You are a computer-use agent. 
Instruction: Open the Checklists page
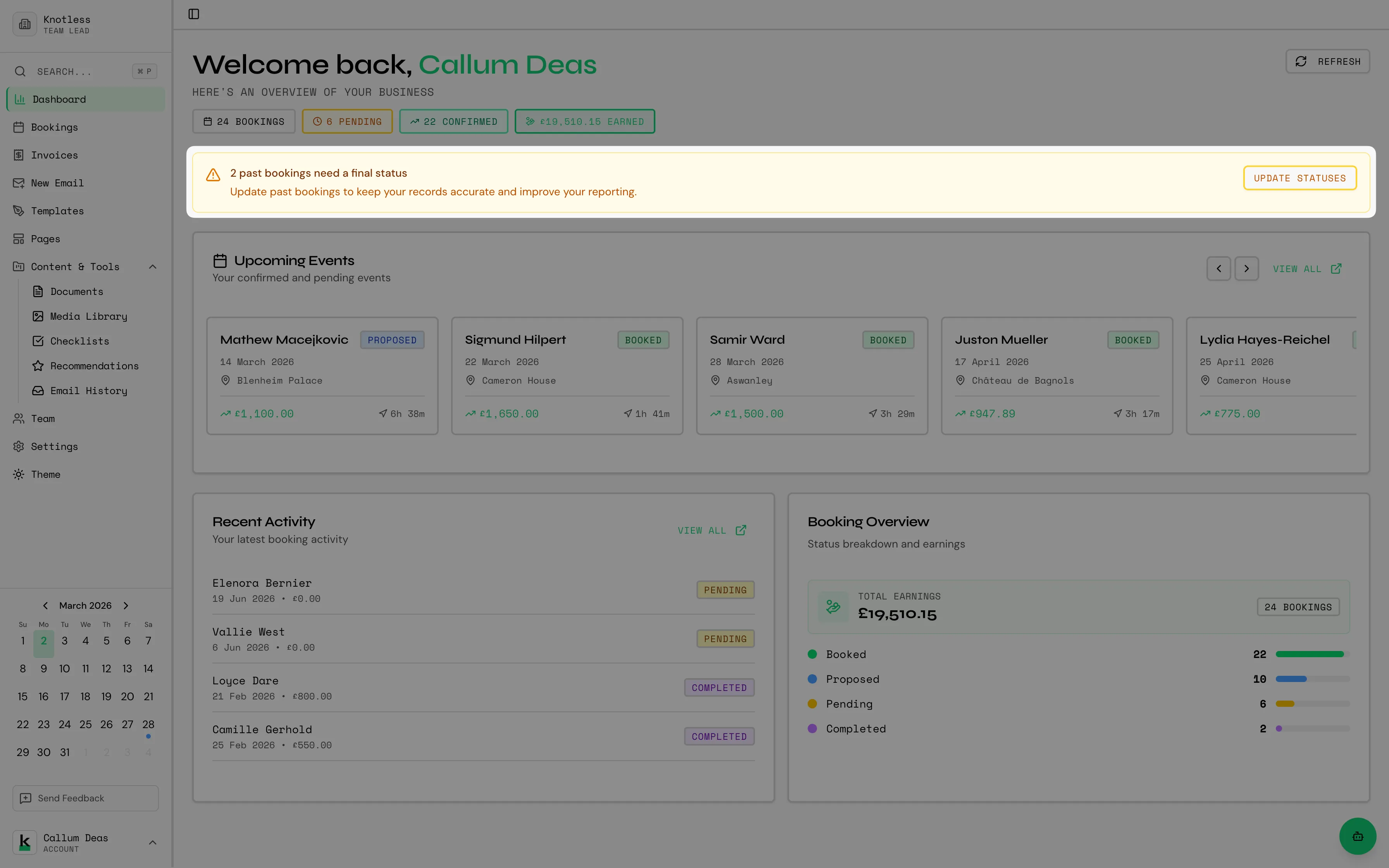click(79, 341)
